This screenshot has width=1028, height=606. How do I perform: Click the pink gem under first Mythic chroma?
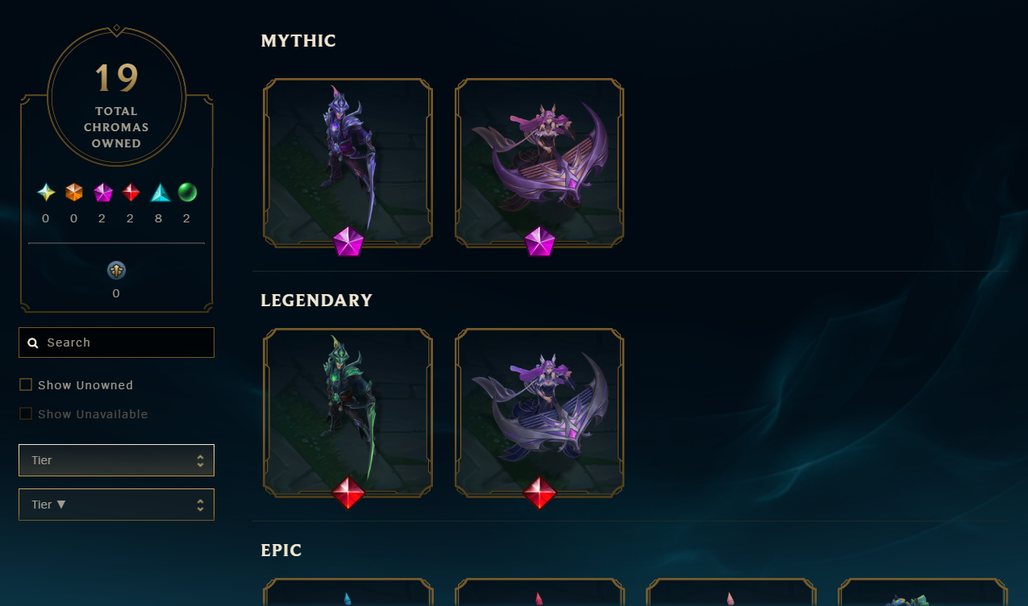348,241
